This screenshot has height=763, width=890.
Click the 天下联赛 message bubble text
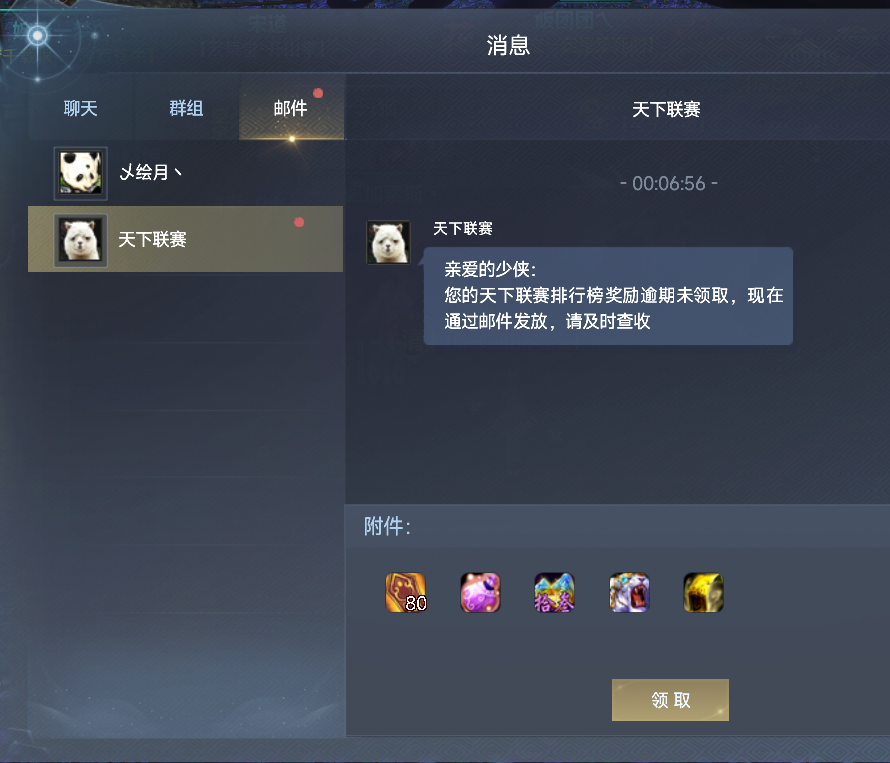608,296
